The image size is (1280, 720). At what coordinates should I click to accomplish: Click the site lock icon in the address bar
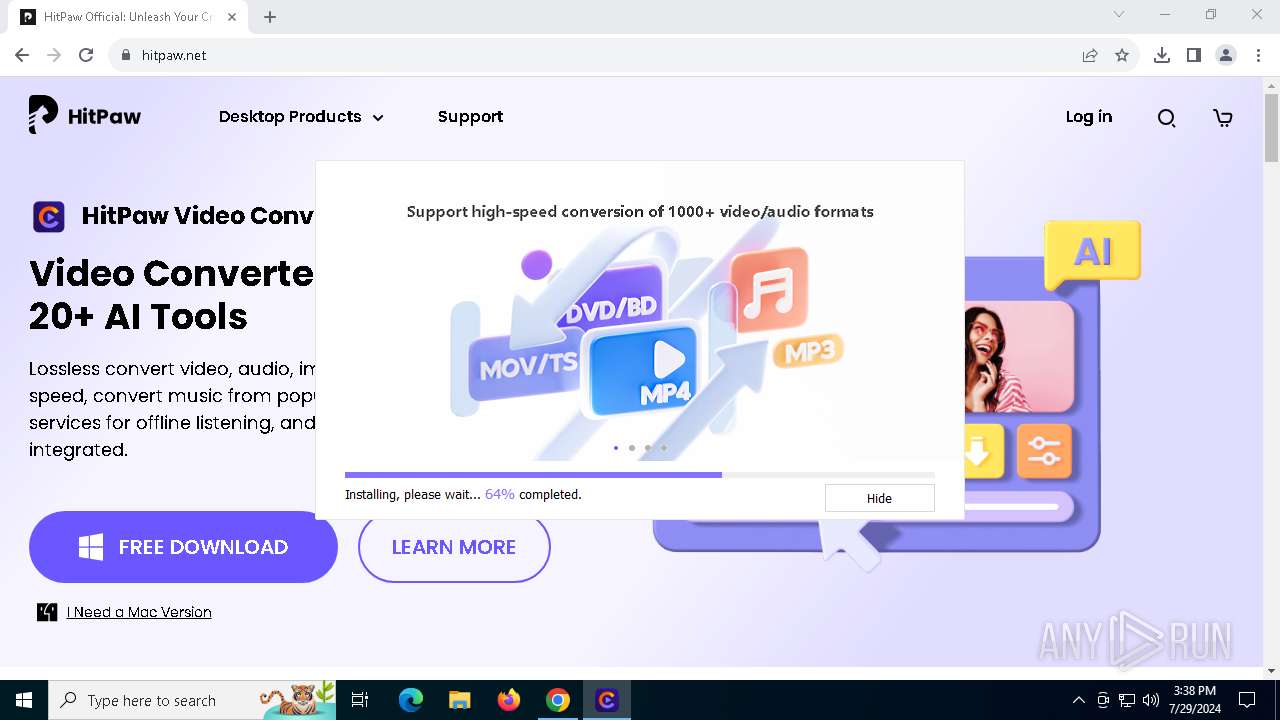126,55
